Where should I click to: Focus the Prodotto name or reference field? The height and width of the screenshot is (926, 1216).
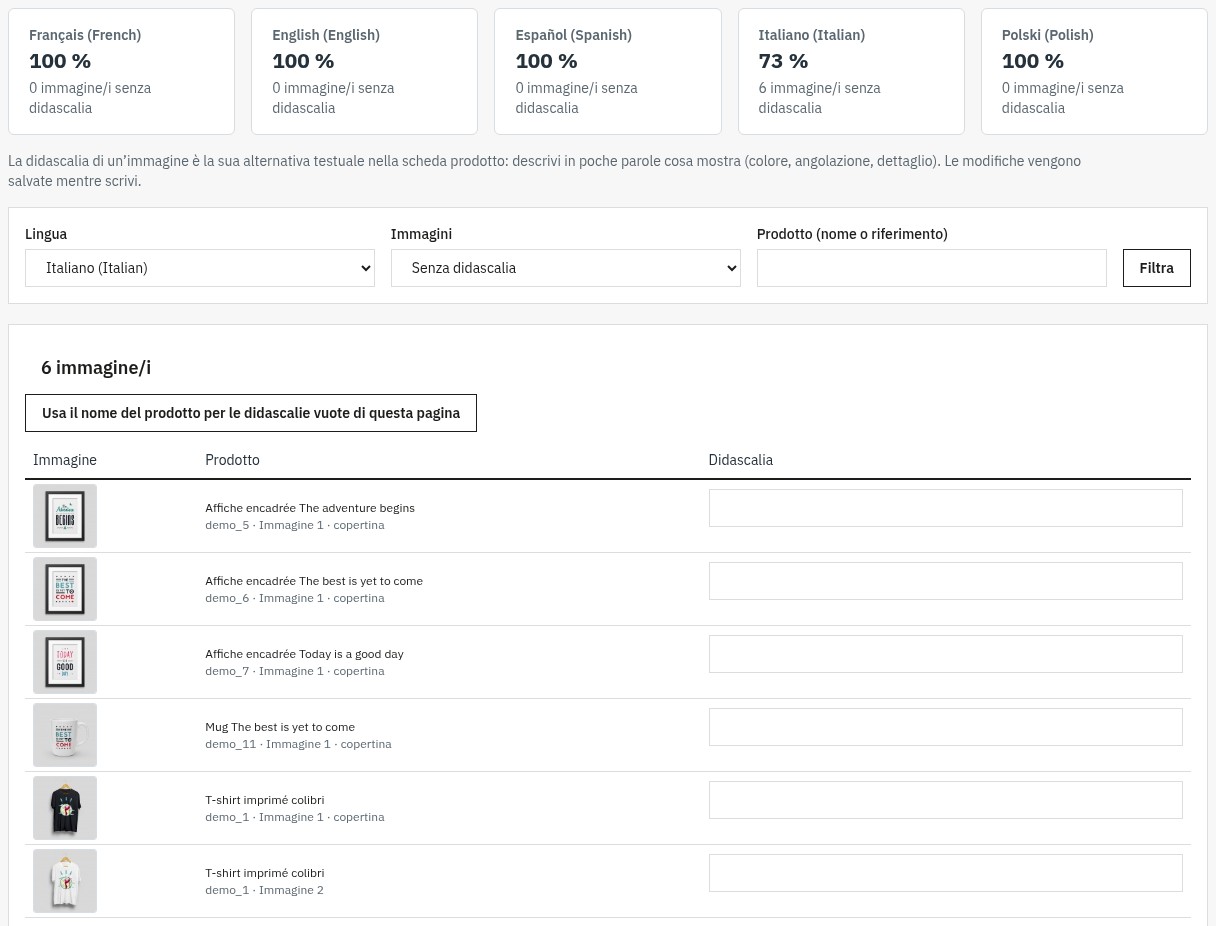pyautogui.click(x=931, y=268)
